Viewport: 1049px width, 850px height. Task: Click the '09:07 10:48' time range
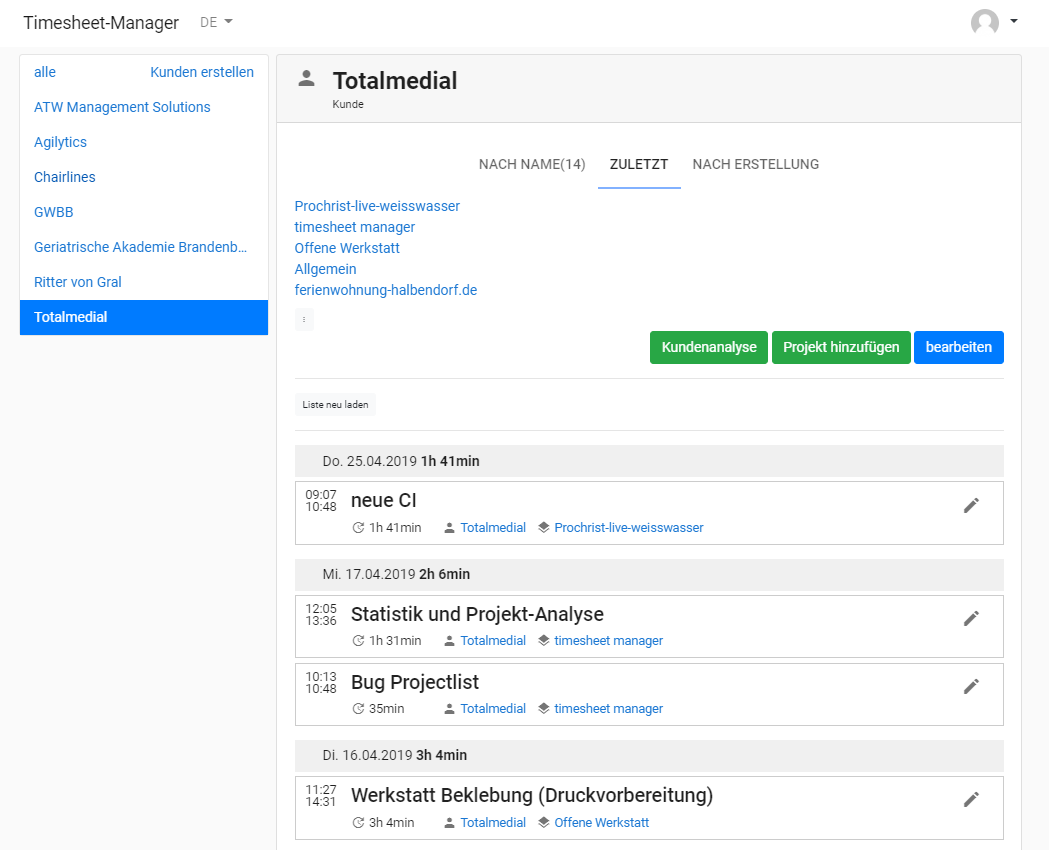[x=321, y=501]
